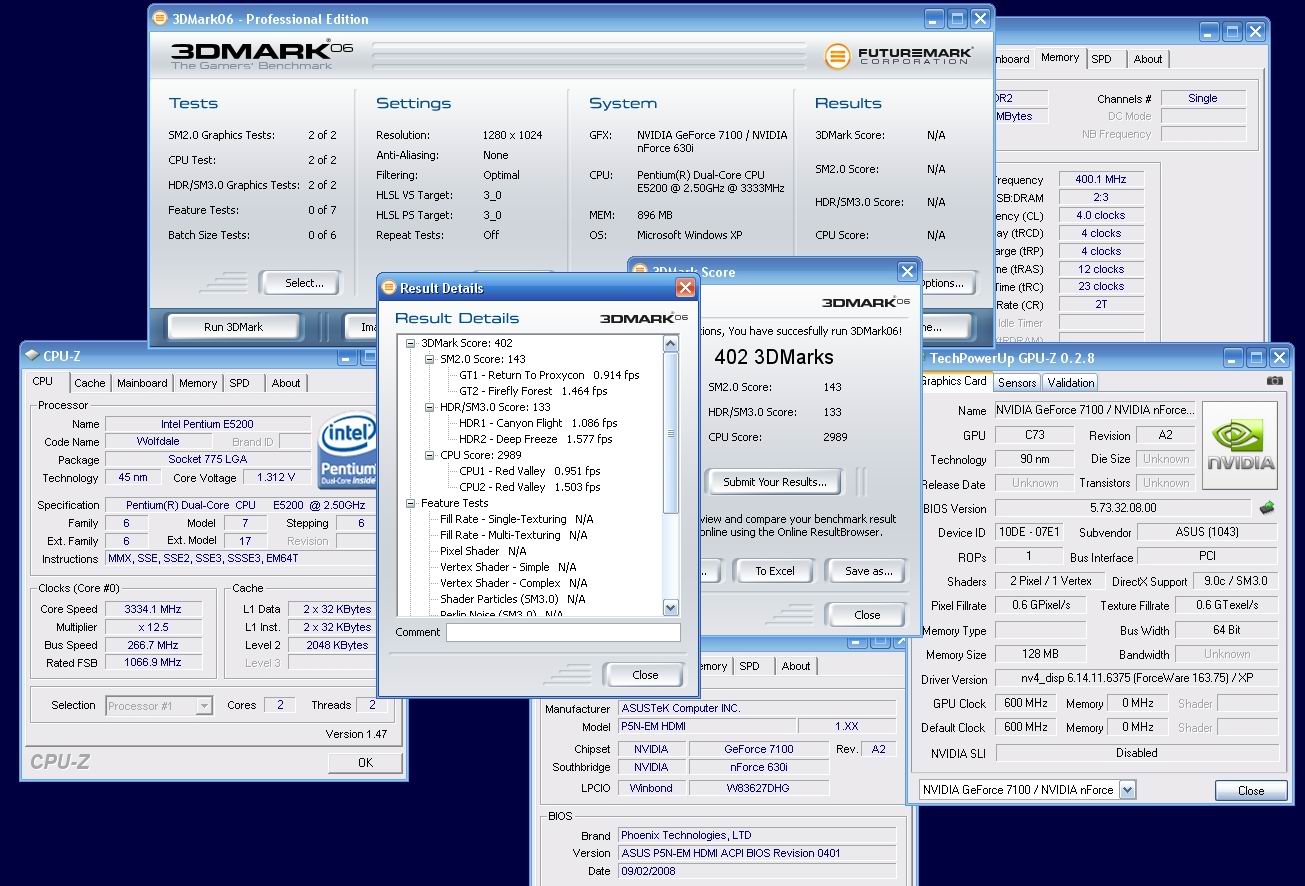Click the NVIDIA logo in GPU-Z
1305x886 pixels.
point(1239,446)
